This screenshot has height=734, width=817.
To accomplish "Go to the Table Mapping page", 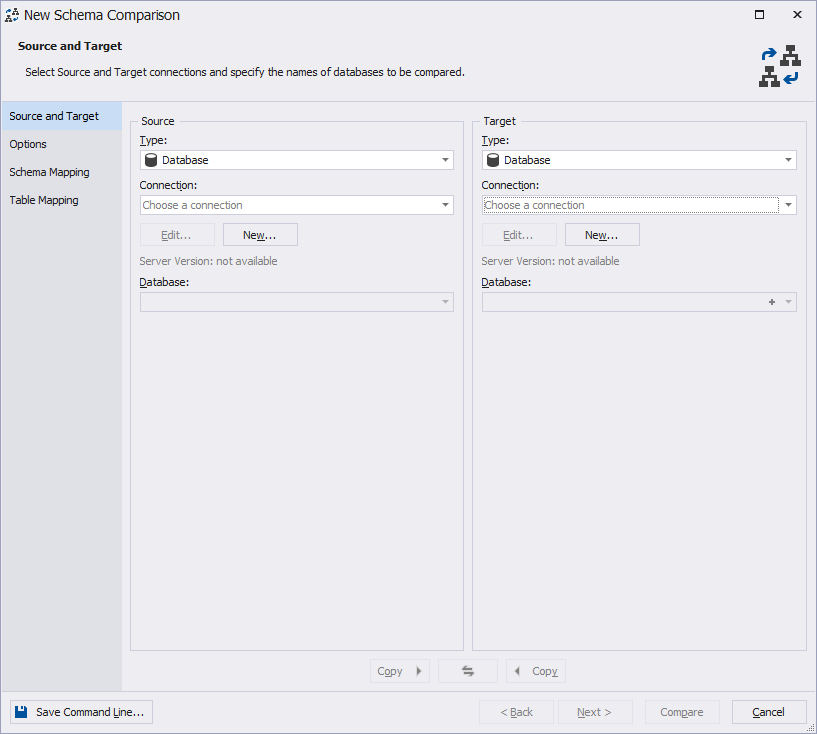I will pyautogui.click(x=44, y=200).
